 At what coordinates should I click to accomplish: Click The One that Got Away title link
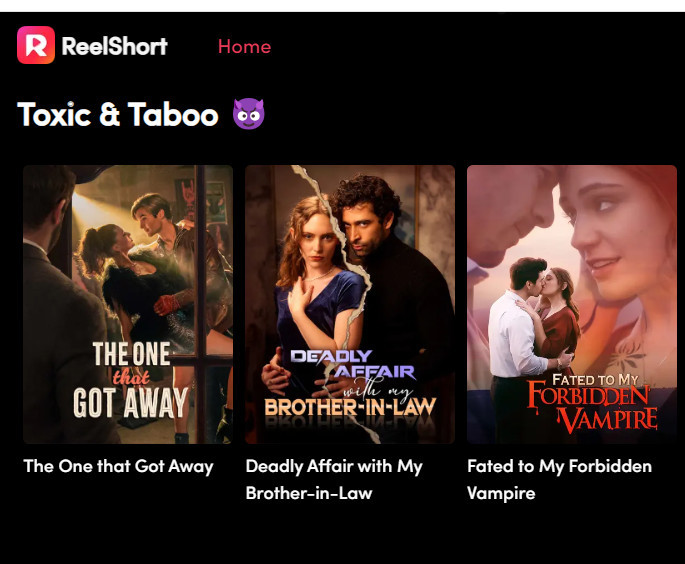click(x=118, y=466)
